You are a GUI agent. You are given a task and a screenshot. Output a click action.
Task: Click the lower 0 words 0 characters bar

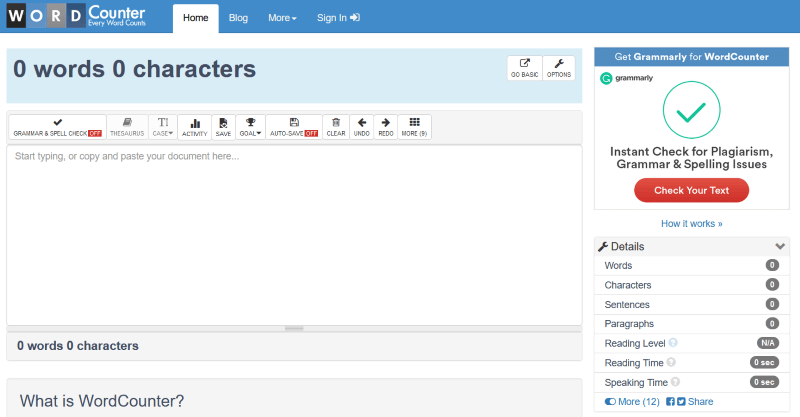(294, 346)
